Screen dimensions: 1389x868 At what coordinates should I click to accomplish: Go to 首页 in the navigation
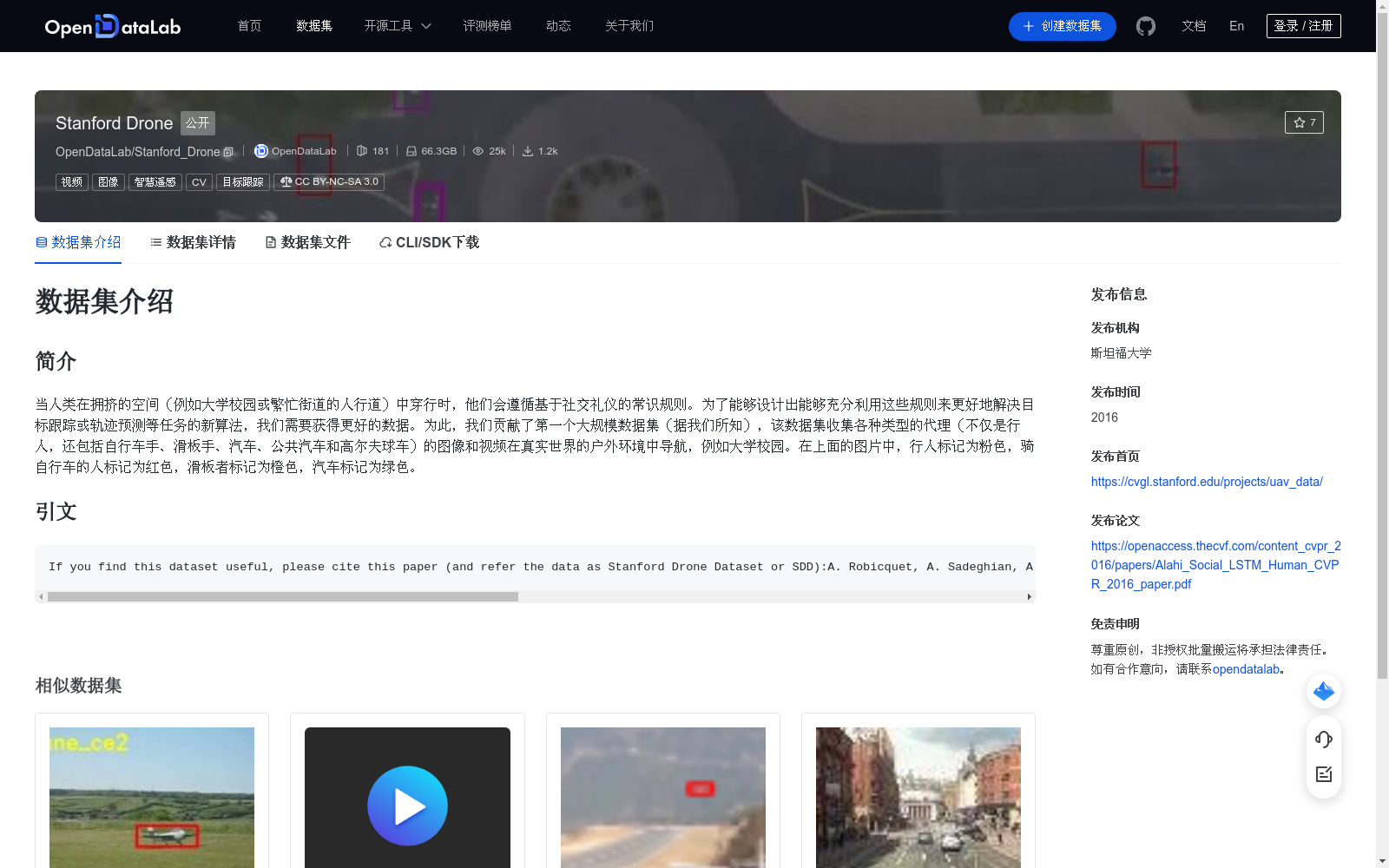249,26
